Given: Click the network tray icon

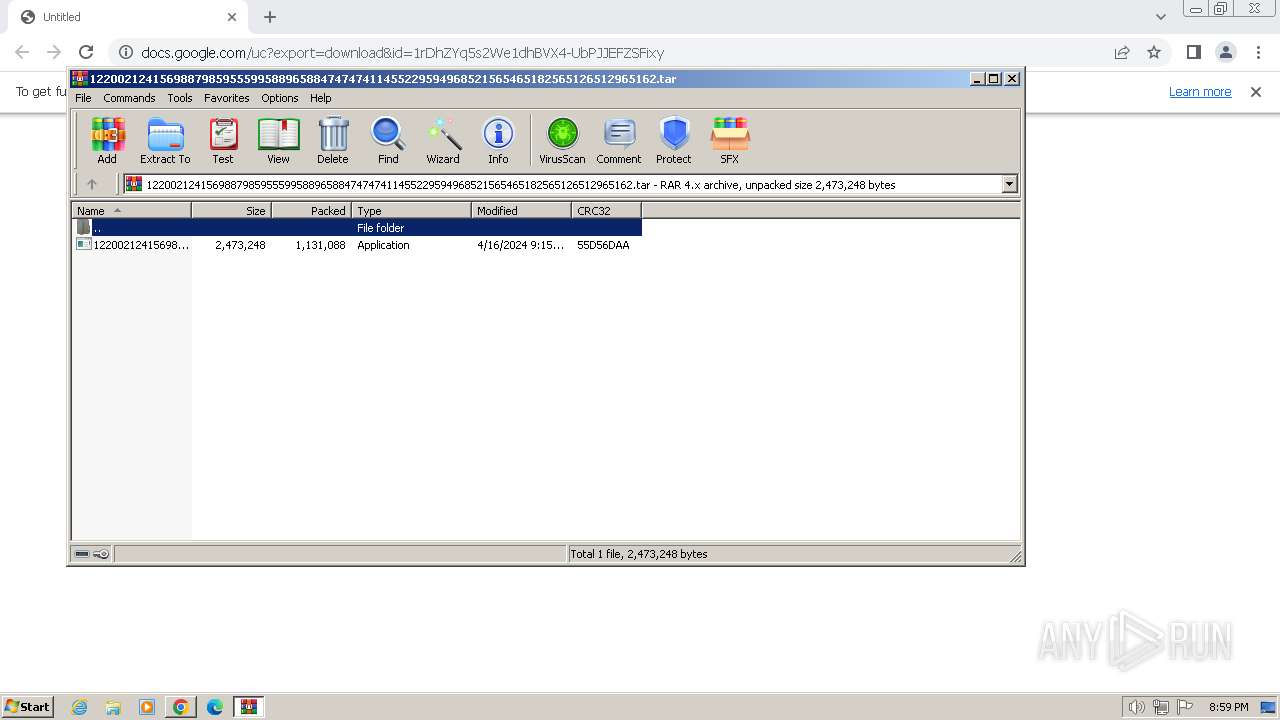Looking at the screenshot, I should pyautogui.click(x=1161, y=707).
